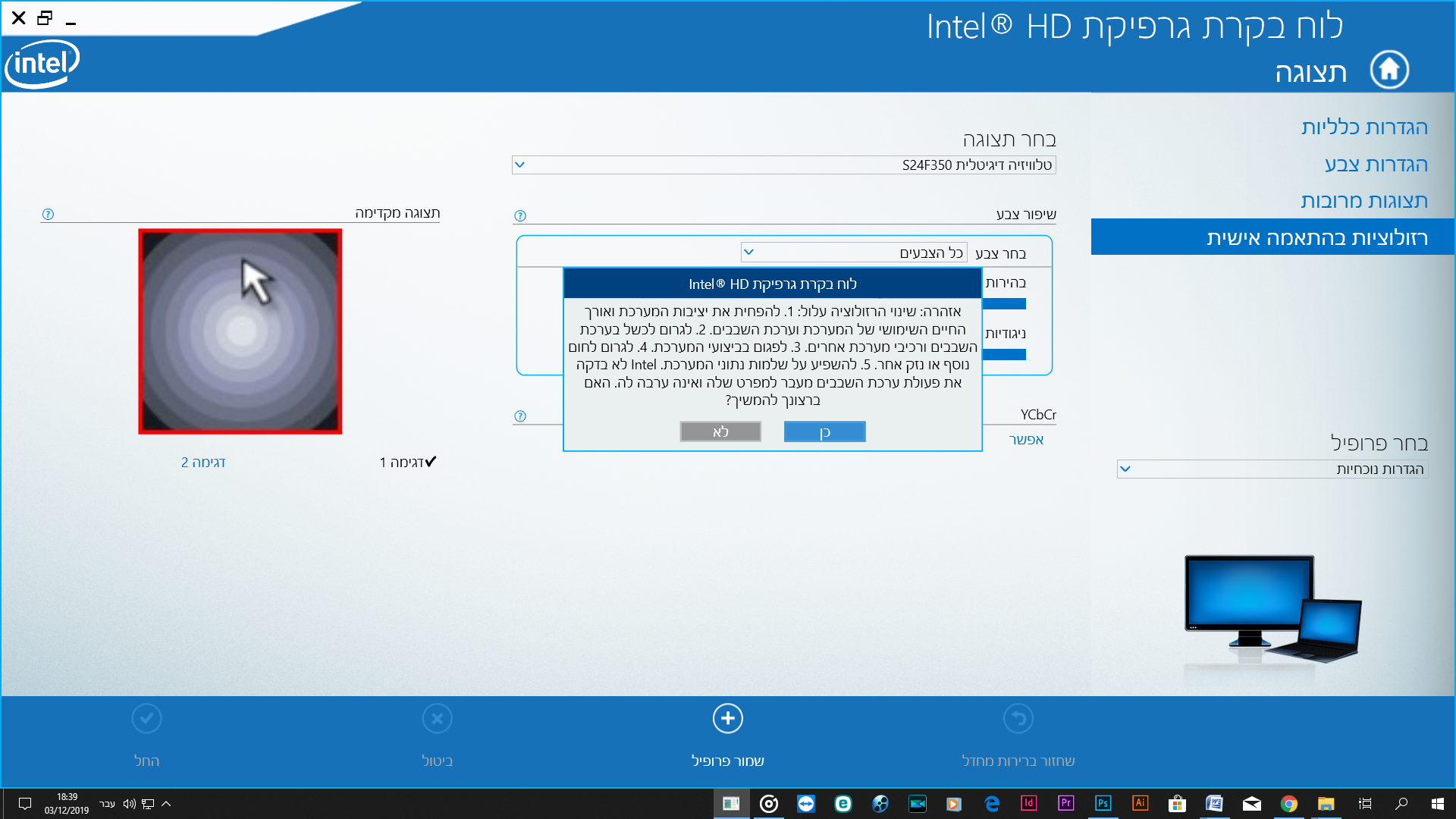Click the help icon next to color enhancement
1456x819 pixels.
pyautogui.click(x=520, y=216)
